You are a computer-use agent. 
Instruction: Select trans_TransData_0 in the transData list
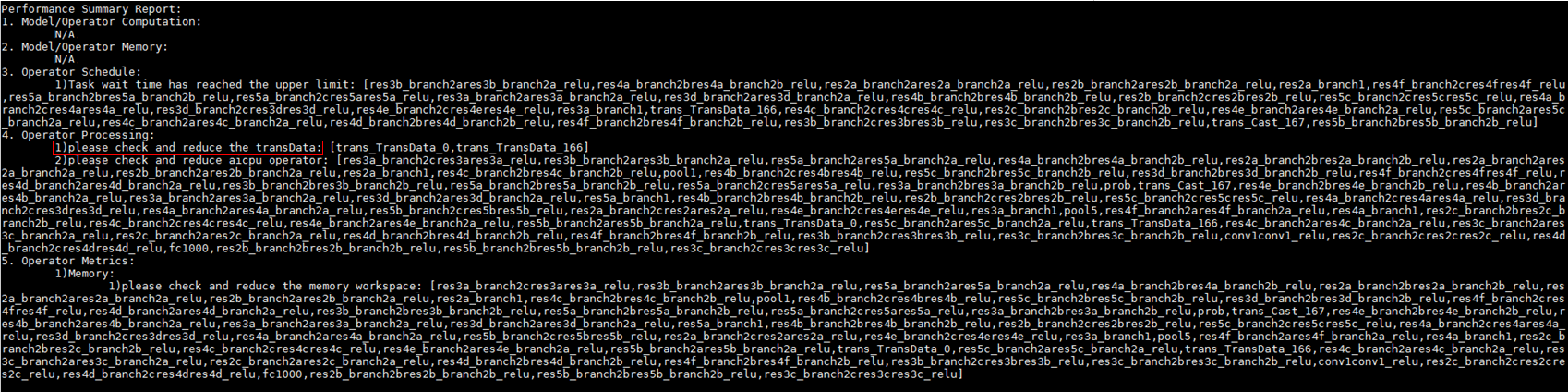pos(392,147)
